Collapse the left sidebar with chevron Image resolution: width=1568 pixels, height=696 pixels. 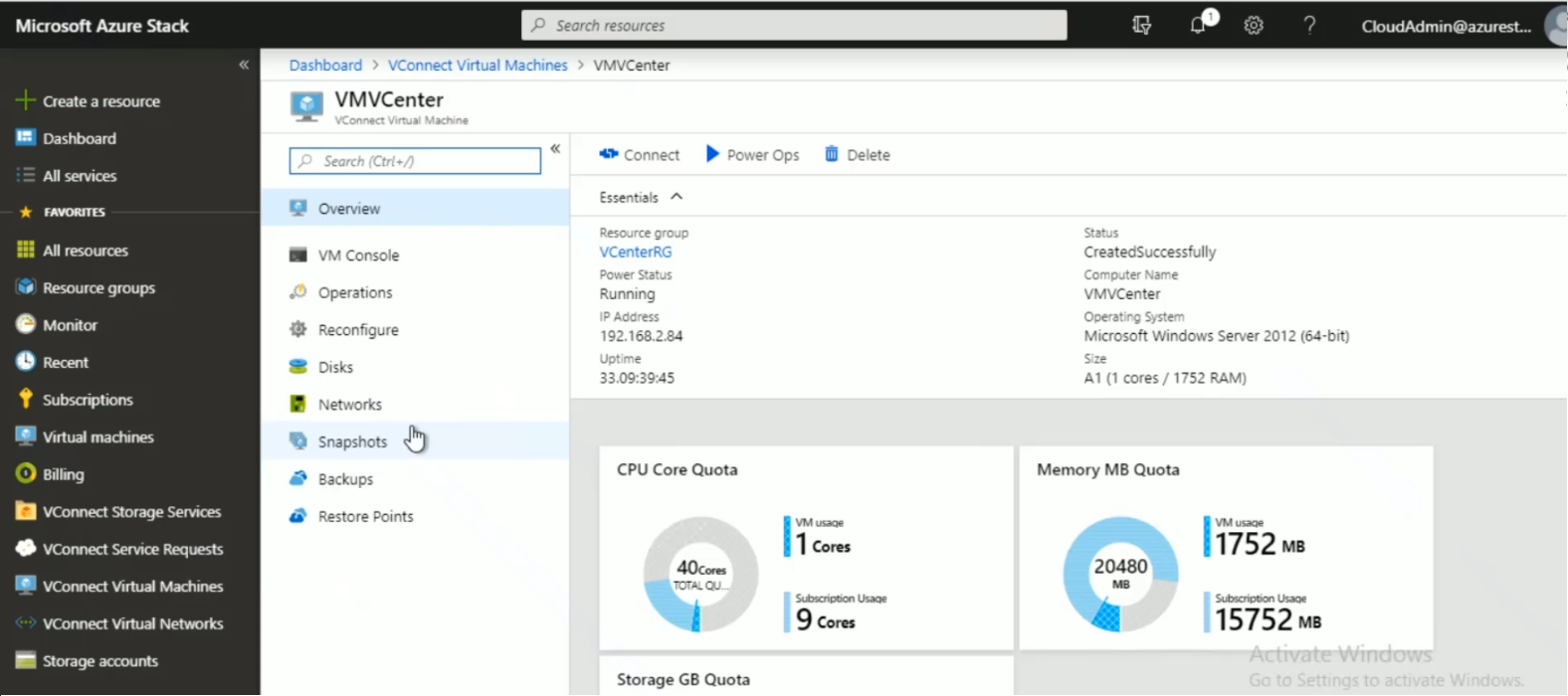[244, 65]
